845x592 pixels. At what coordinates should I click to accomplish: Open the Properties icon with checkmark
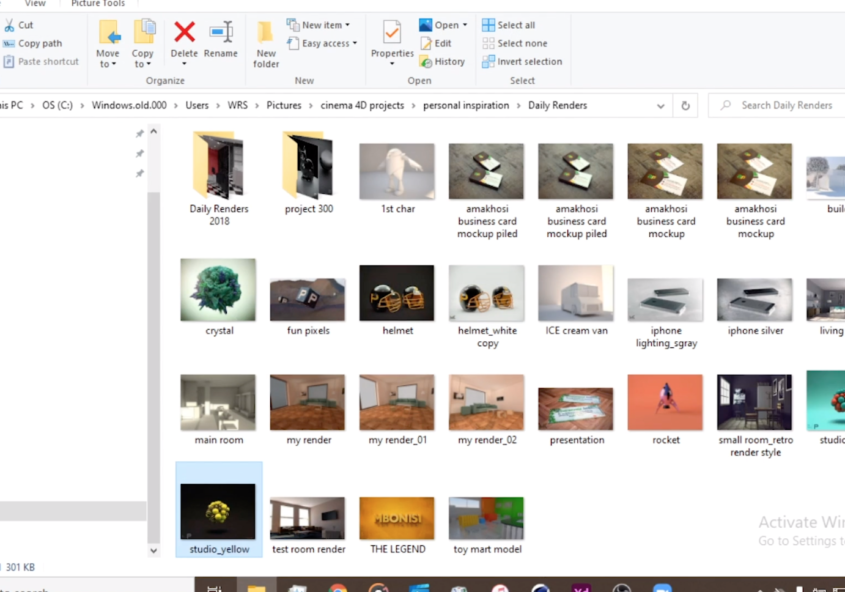[x=392, y=32]
